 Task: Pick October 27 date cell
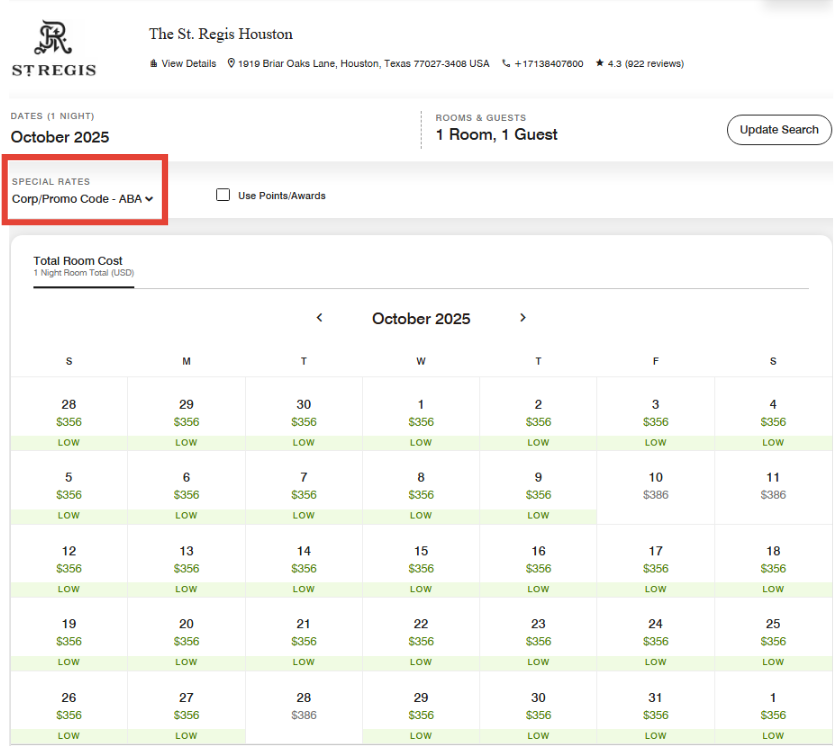click(x=186, y=708)
